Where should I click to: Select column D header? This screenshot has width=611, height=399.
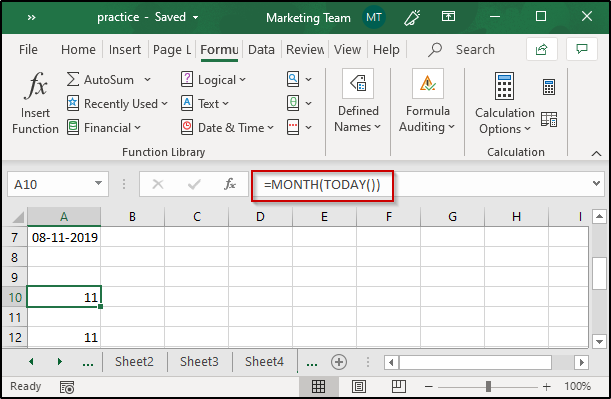click(x=260, y=217)
